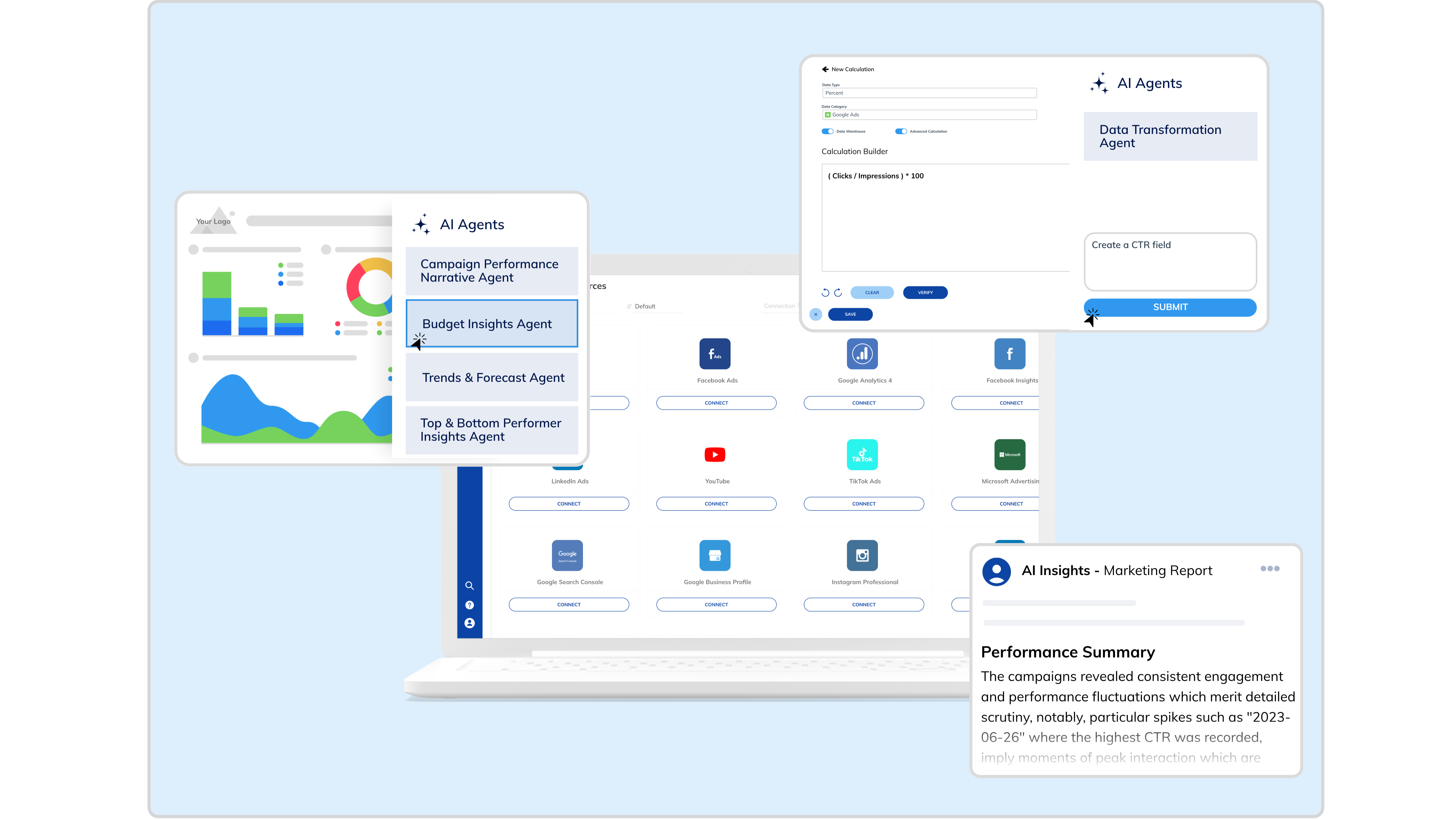Select Trends & Forecast Agent
This screenshot has height=819, width=1456.
pyautogui.click(x=492, y=378)
